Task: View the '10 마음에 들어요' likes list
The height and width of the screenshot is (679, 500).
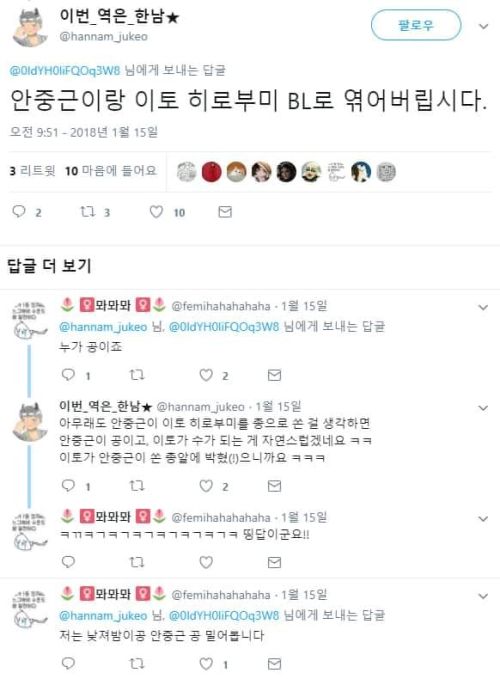Action: [111, 171]
